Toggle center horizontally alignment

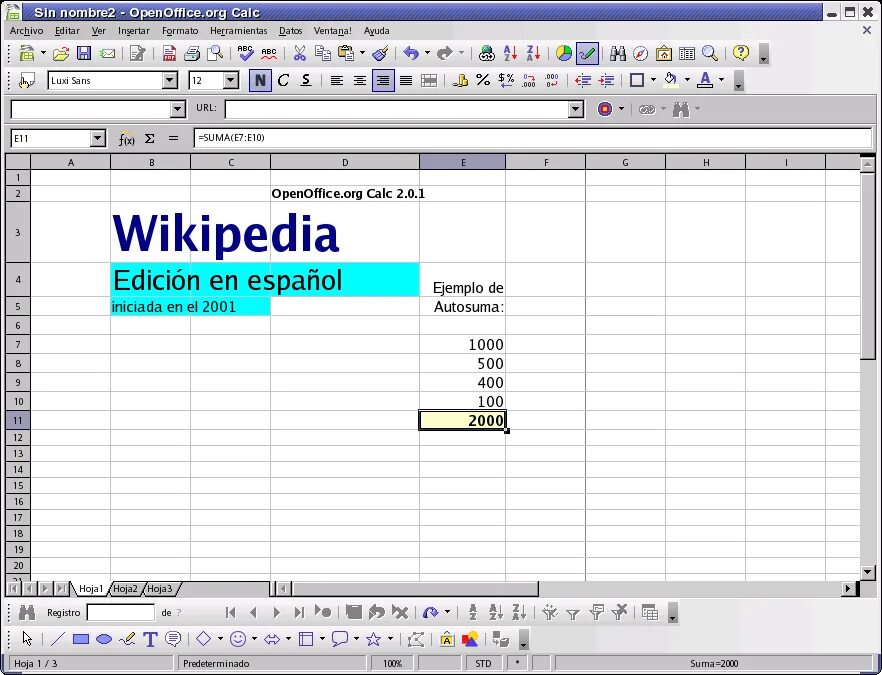[359, 80]
